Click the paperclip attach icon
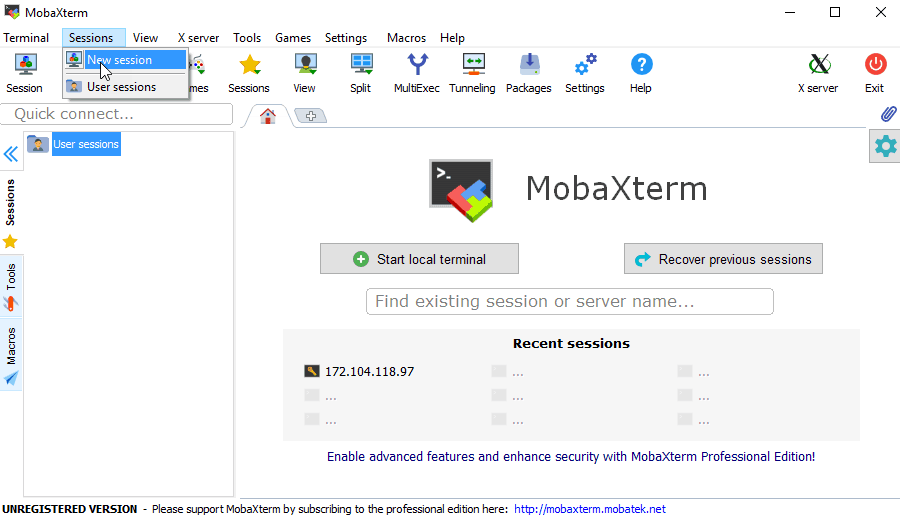The image size is (900, 517). point(889,114)
